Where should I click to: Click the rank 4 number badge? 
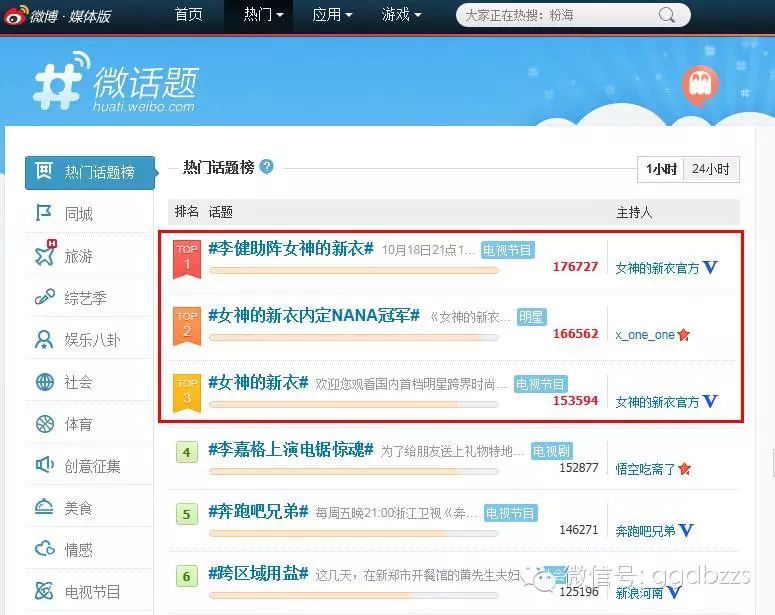point(186,452)
